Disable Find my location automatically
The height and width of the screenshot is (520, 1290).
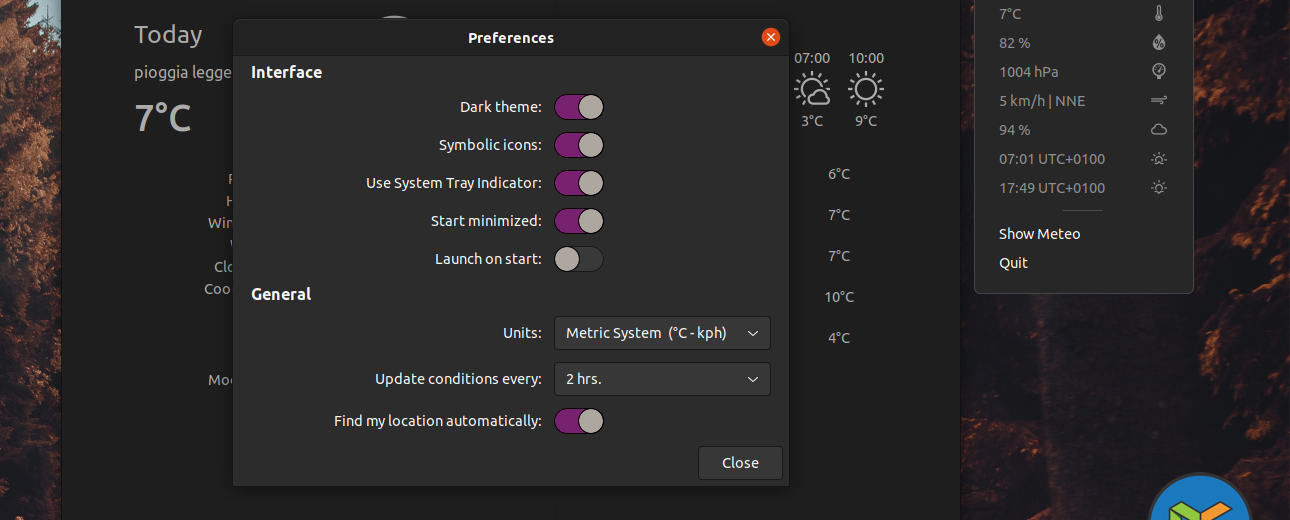579,421
